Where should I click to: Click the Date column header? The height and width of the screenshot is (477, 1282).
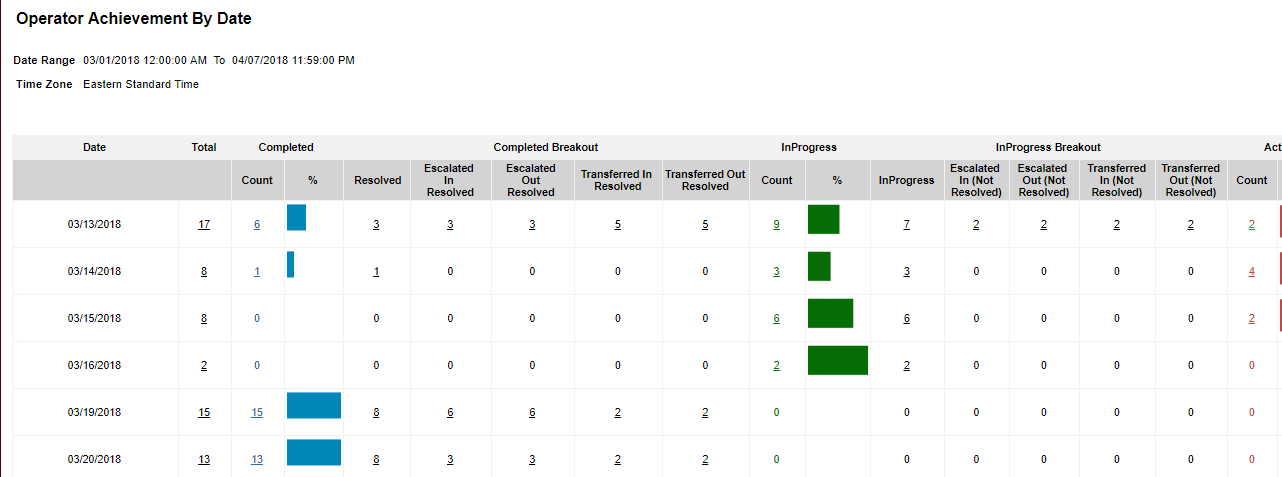coord(94,147)
